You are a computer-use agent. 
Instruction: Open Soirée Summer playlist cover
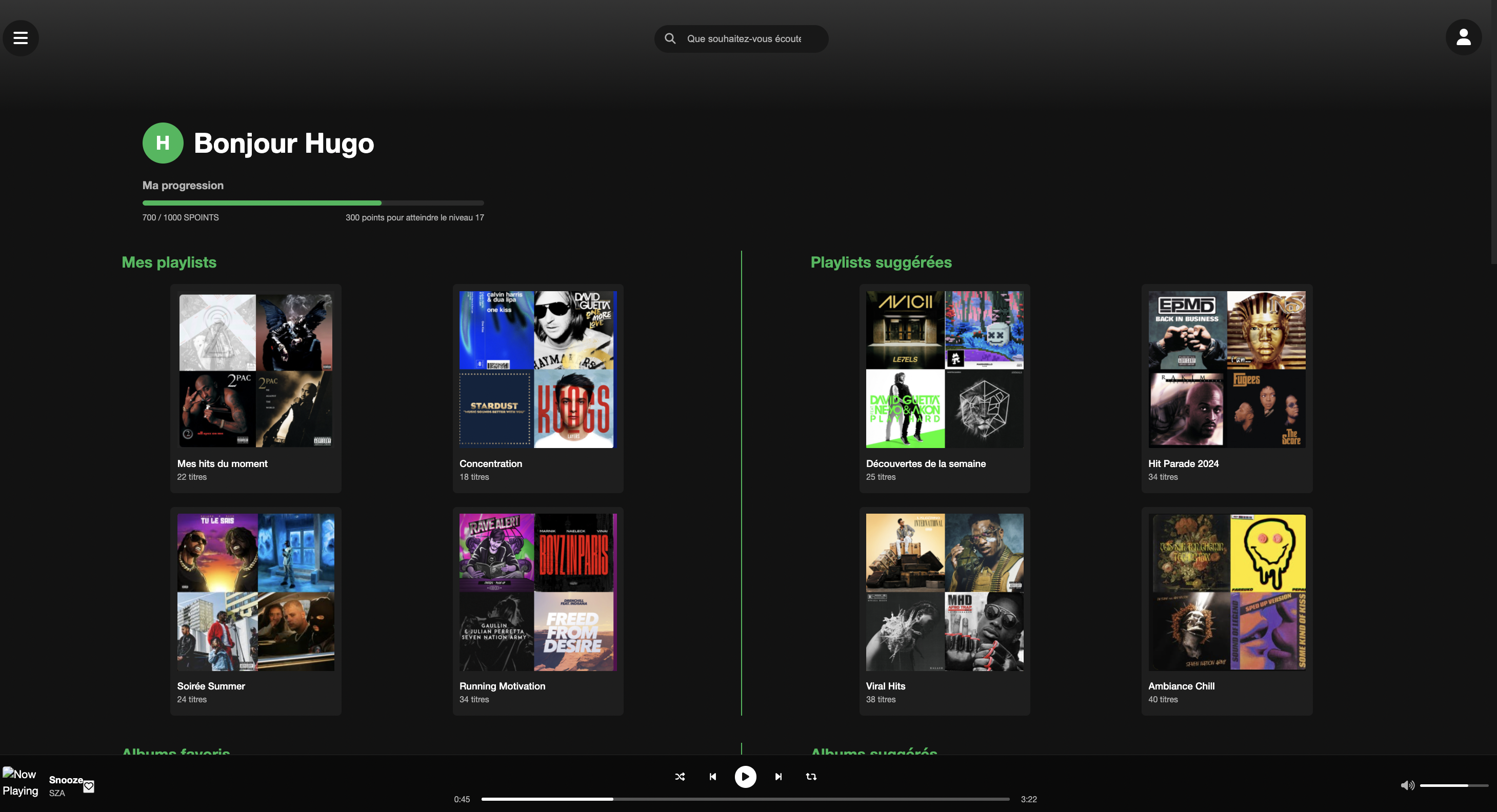tap(256, 592)
